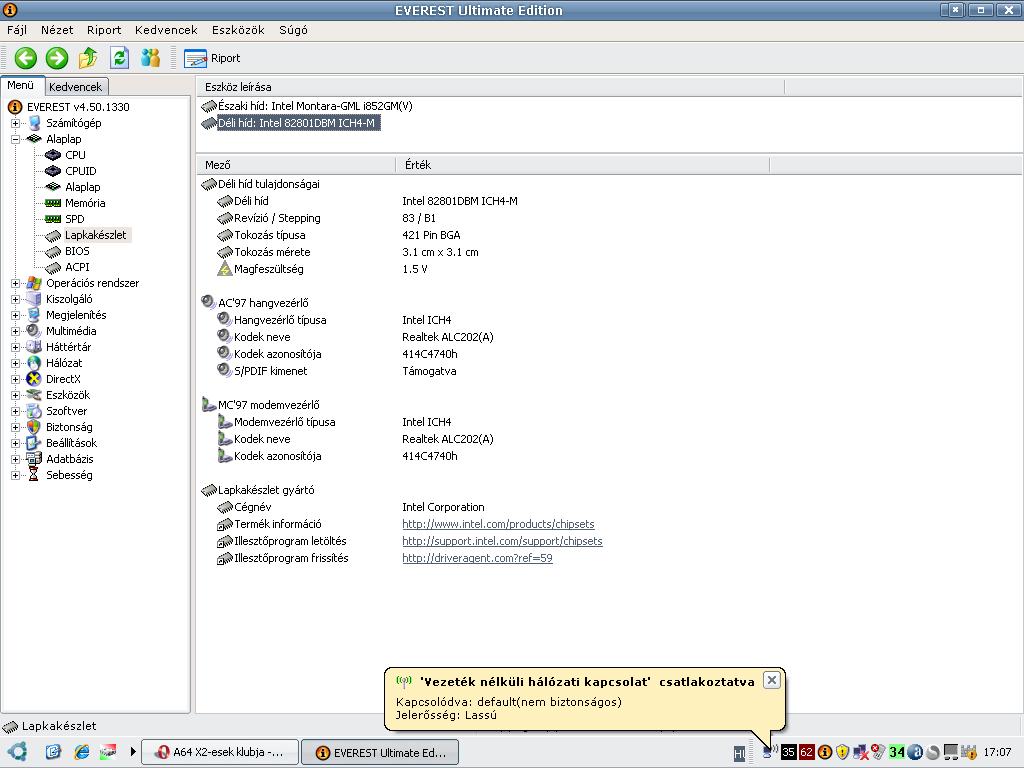Click the Adatbázis database icon in the tree
The height and width of the screenshot is (768, 1024).
click(34, 459)
